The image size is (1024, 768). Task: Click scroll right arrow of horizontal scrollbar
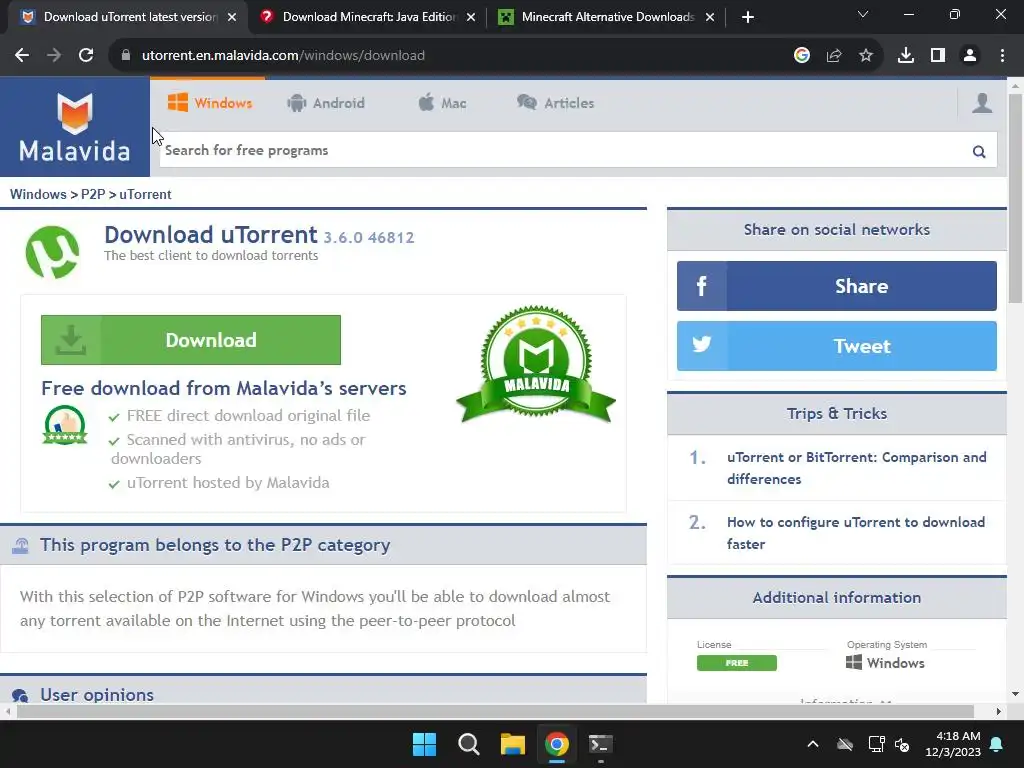pyautogui.click(x=999, y=711)
